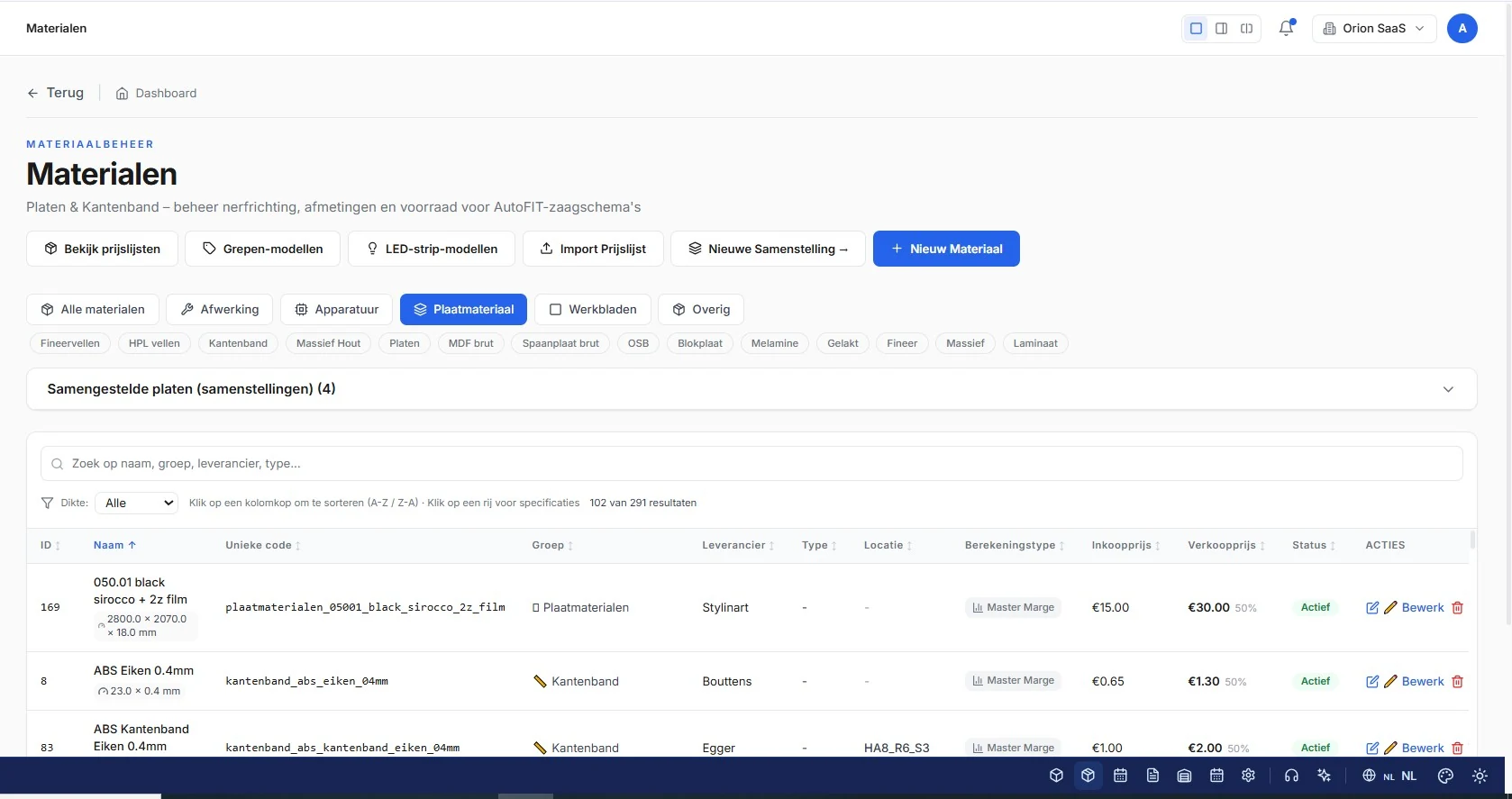1512x799 pixels.
Task: Select the Werkbladen tab
Action: click(x=593, y=310)
